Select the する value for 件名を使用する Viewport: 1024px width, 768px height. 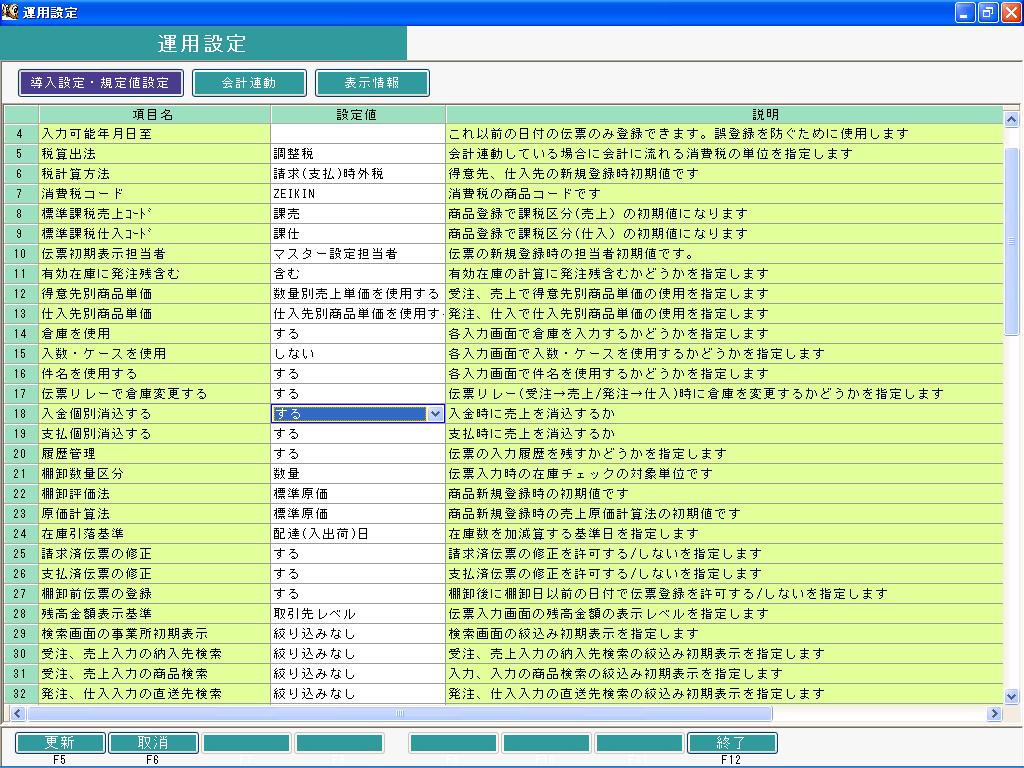point(358,374)
